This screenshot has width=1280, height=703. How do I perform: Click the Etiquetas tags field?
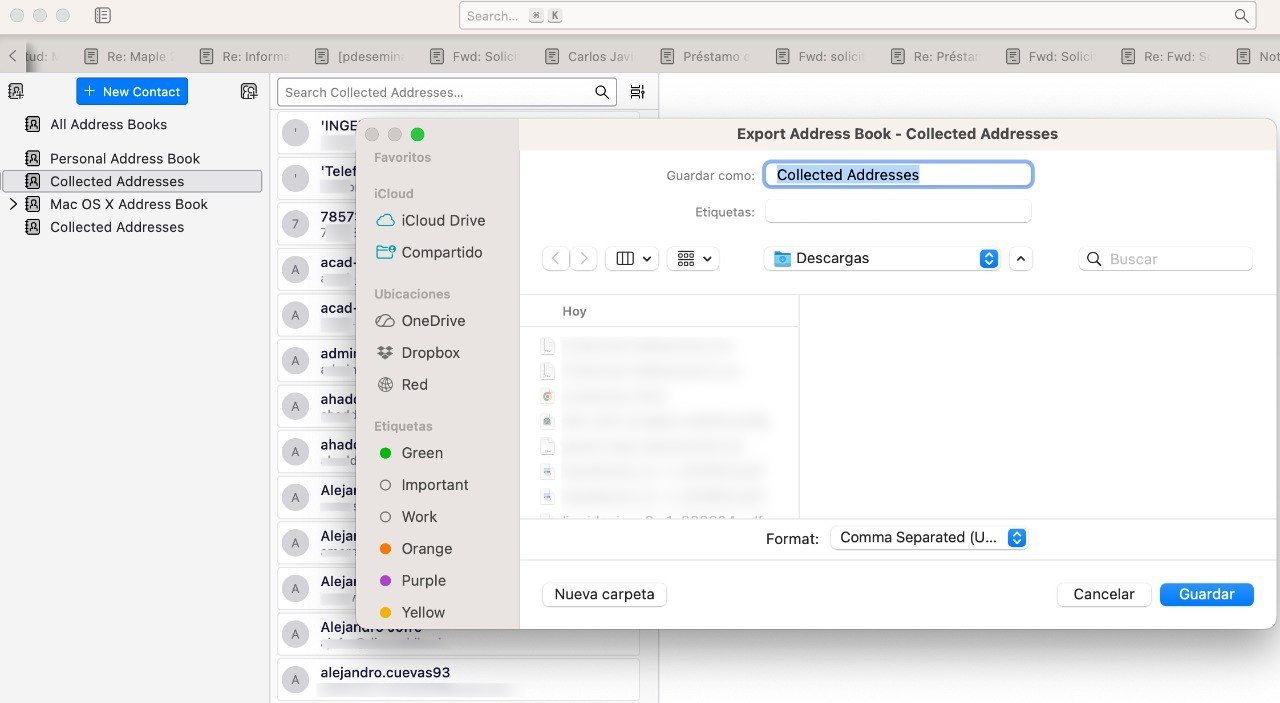point(898,212)
